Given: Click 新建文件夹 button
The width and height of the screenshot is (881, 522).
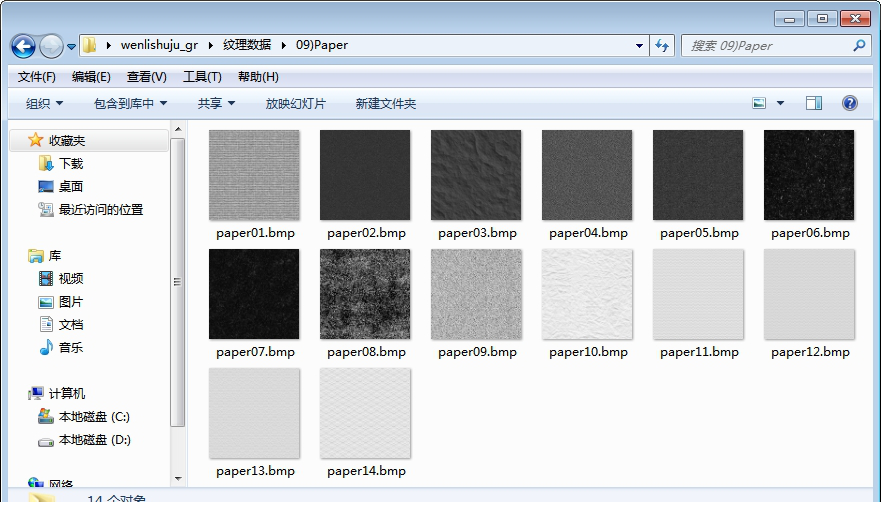Looking at the screenshot, I should click(x=385, y=103).
